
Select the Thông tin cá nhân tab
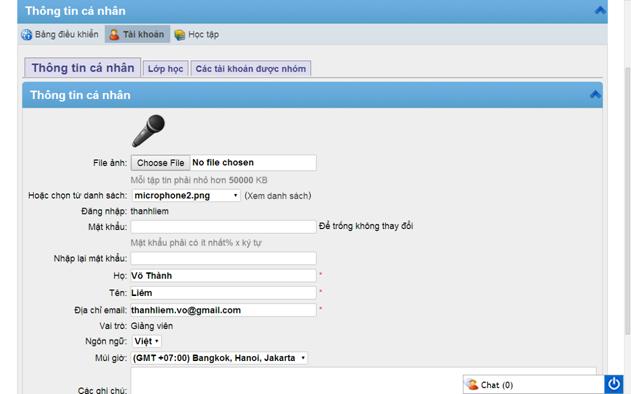pos(83,68)
